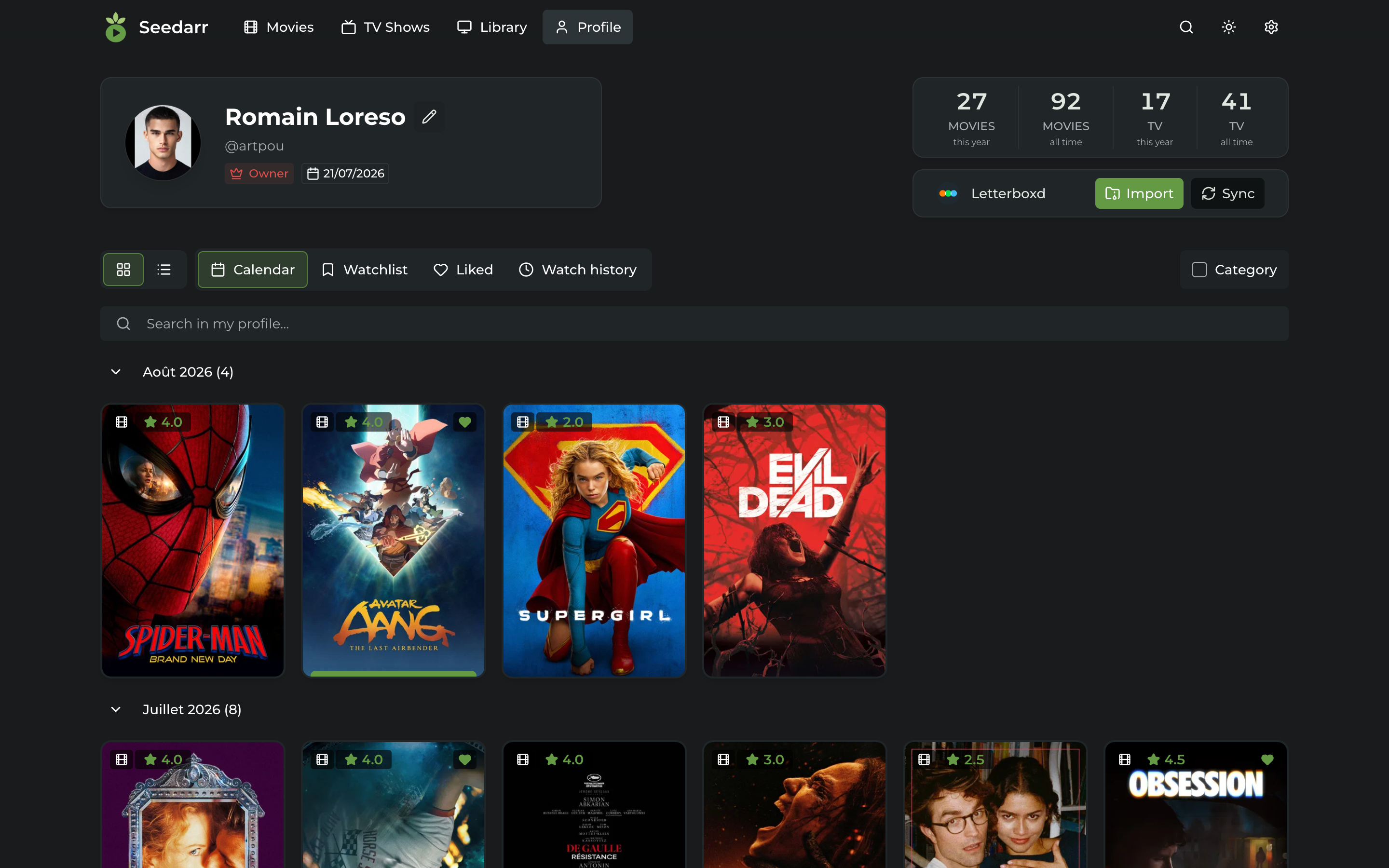1389x868 pixels.
Task: Click film icon on Obsession poster
Action: click(x=1124, y=759)
